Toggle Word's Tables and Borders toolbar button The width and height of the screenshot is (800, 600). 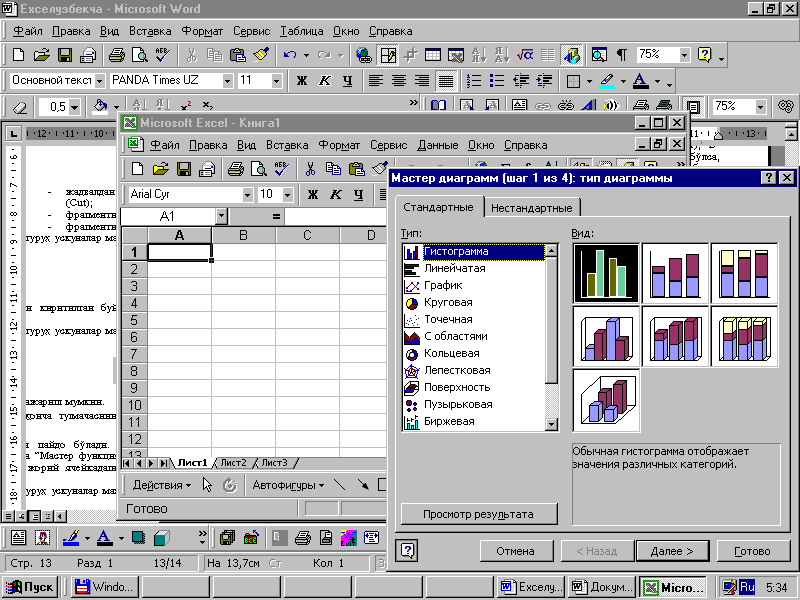pyautogui.click(x=387, y=55)
